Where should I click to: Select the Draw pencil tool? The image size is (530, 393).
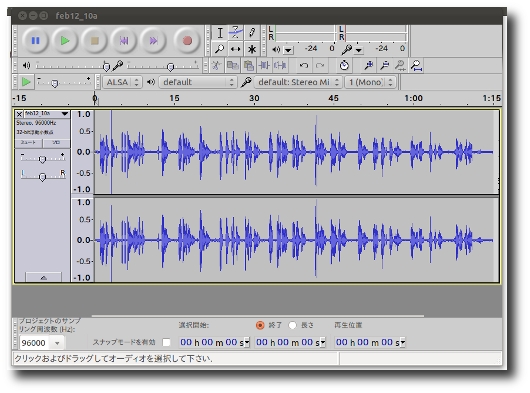pos(251,33)
